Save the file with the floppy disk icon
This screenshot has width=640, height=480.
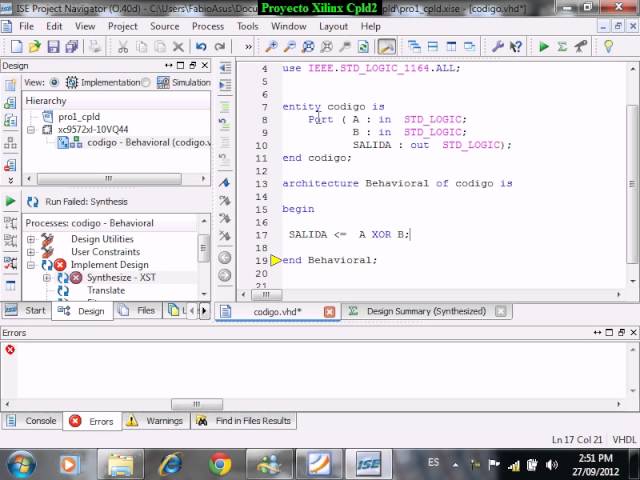point(53,47)
